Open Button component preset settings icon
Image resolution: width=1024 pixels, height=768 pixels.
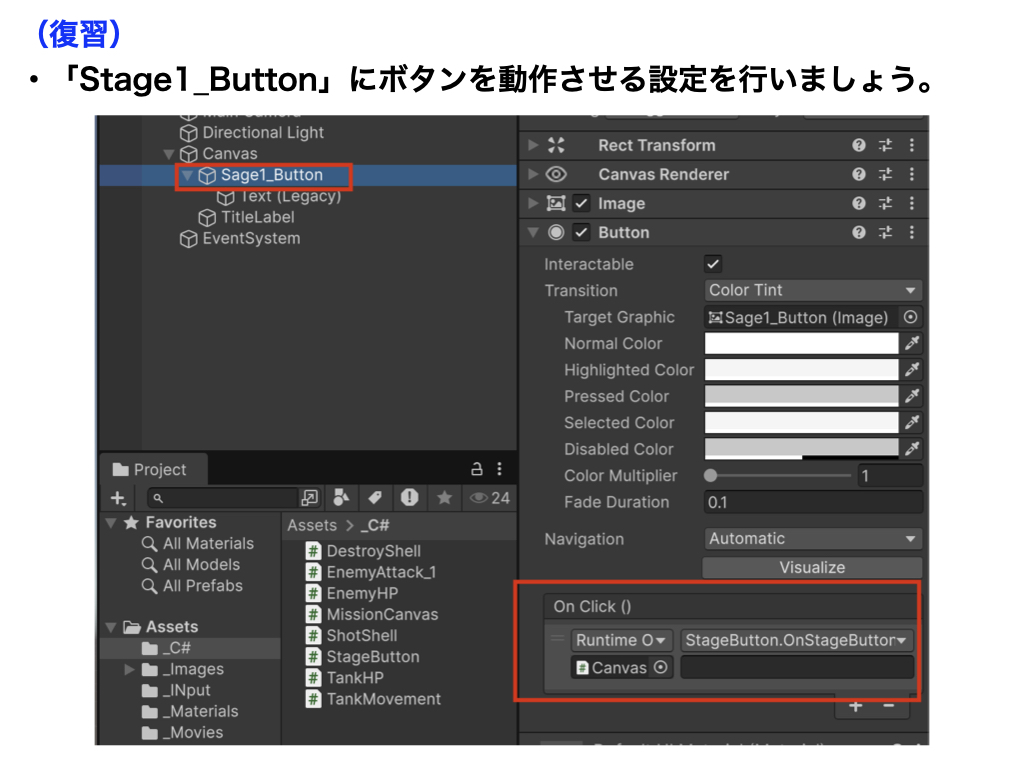tap(885, 233)
